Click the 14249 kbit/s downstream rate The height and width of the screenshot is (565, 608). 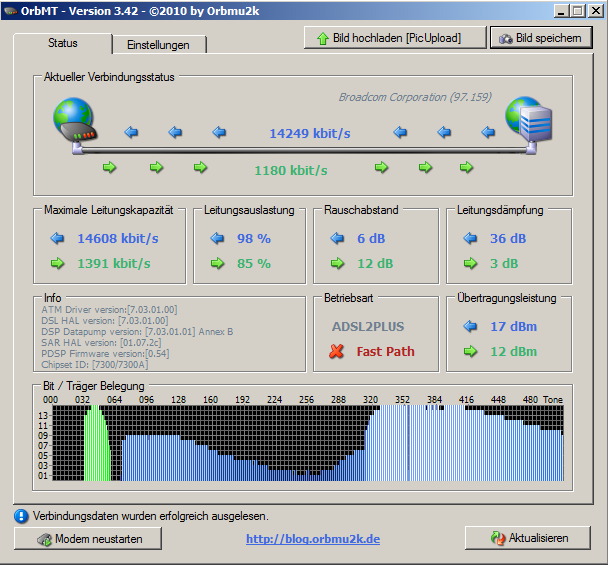point(309,133)
